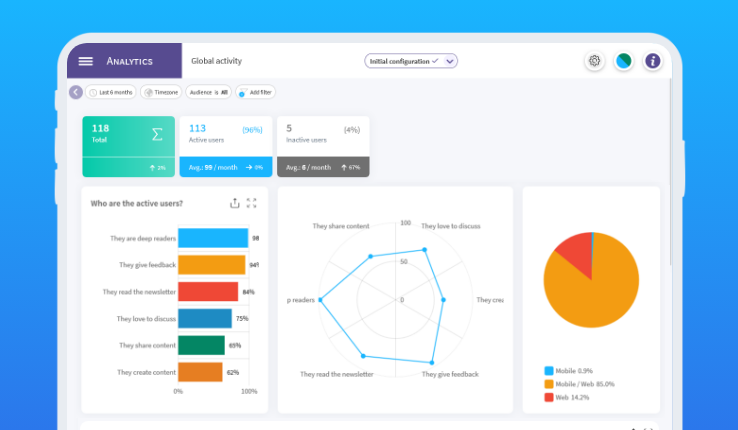738x430 pixels.
Task: Select the 5 Inactive users card
Action: pos(323,146)
